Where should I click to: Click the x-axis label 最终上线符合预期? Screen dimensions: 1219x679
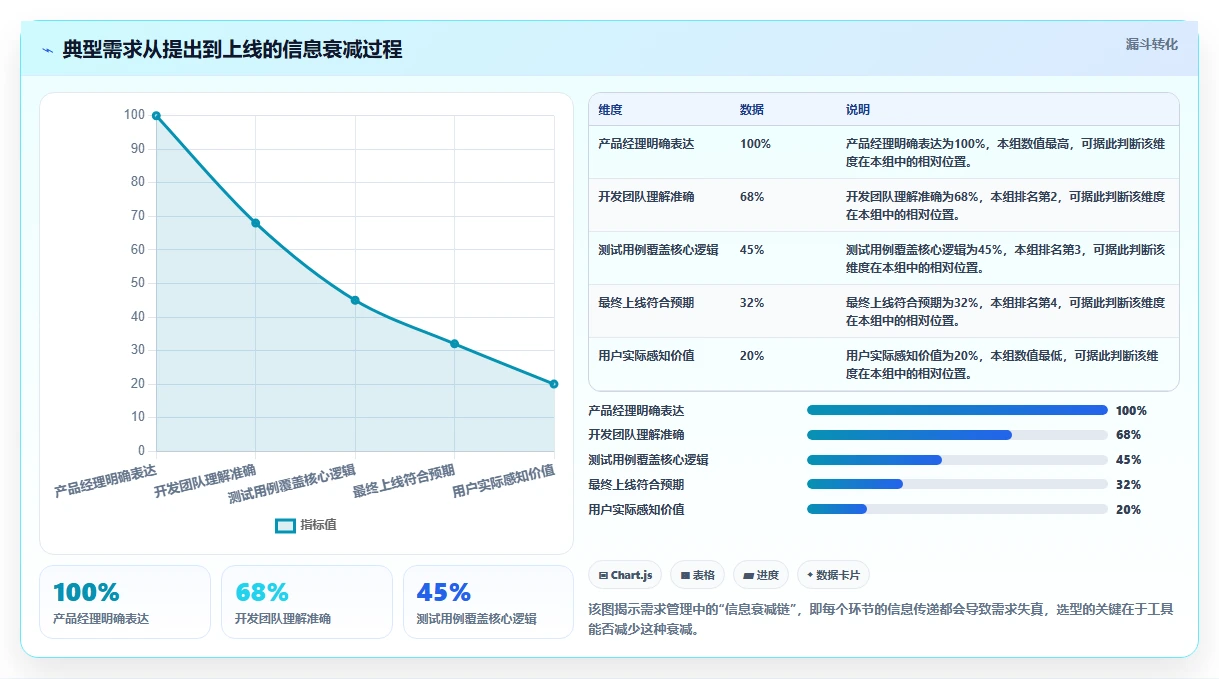pos(404,481)
